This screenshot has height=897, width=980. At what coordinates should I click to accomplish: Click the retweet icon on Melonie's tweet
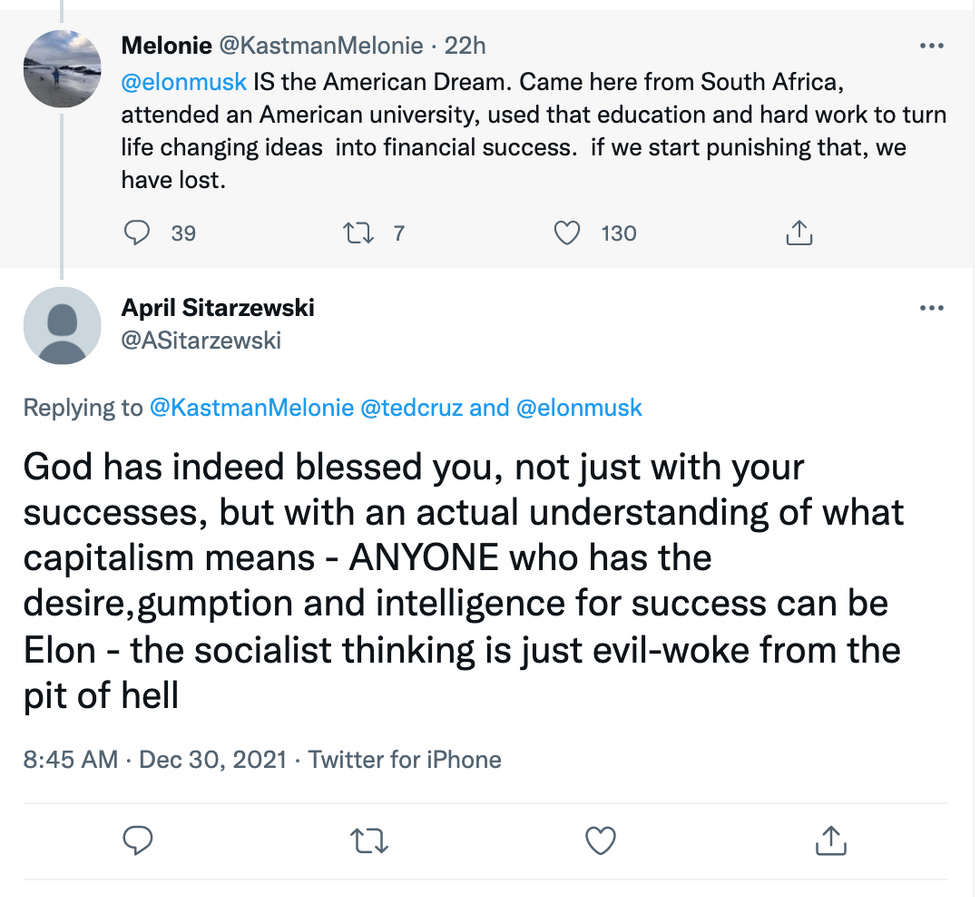(x=358, y=232)
